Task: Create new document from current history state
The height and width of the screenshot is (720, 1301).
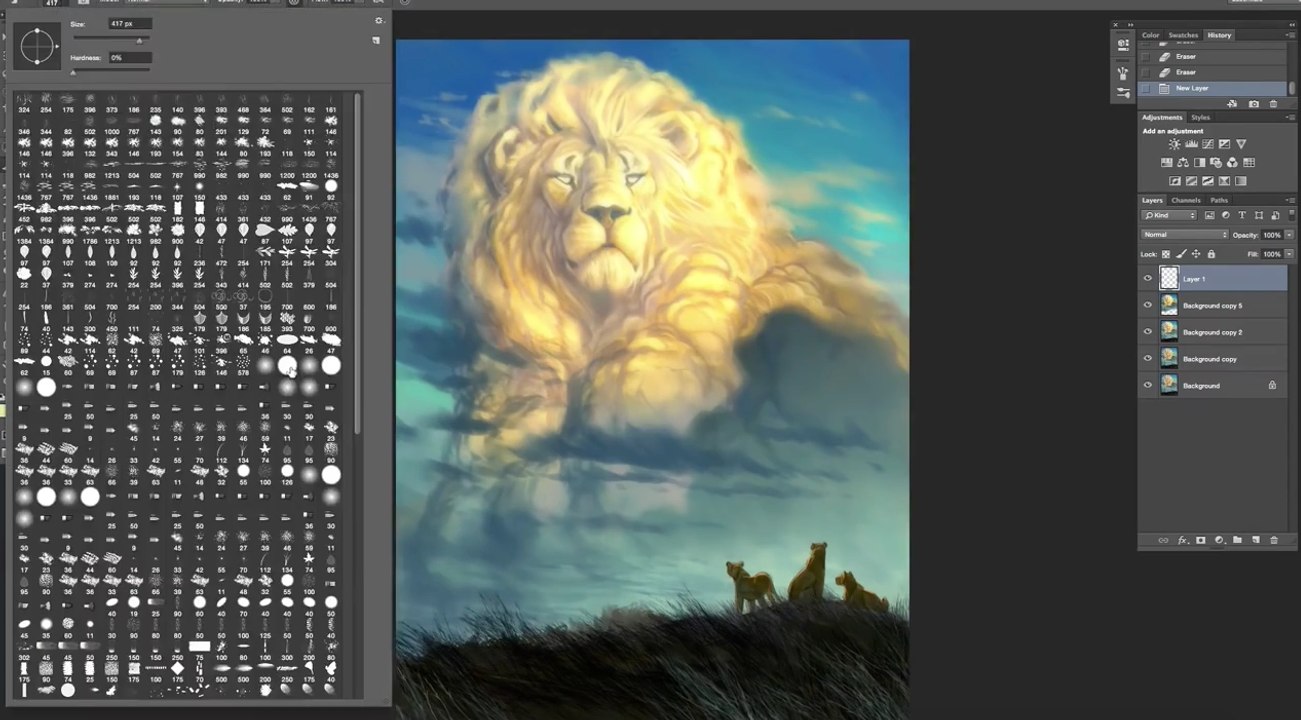Action: pyautogui.click(x=1234, y=104)
